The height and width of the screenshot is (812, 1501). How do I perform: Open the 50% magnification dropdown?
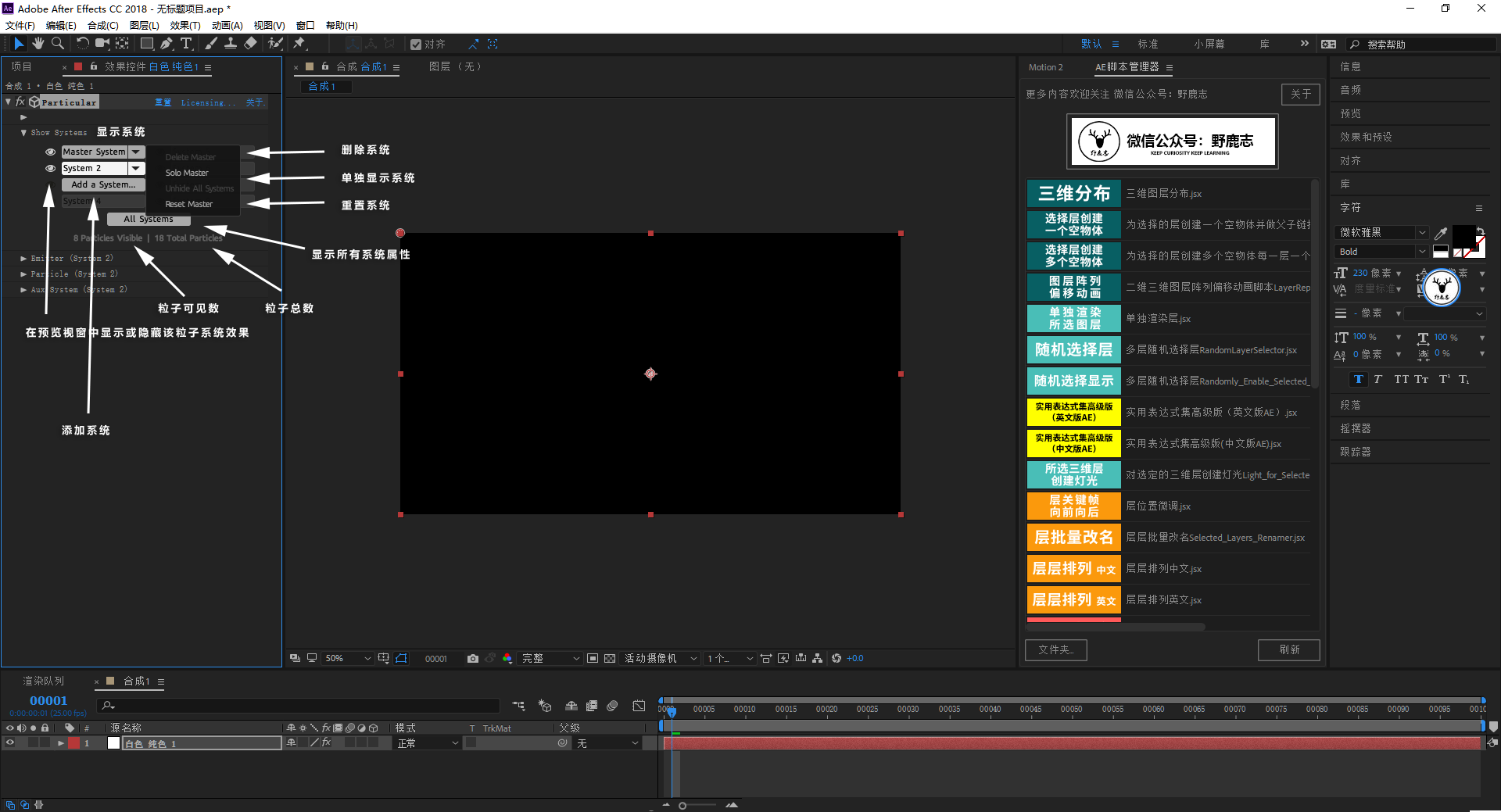point(347,659)
